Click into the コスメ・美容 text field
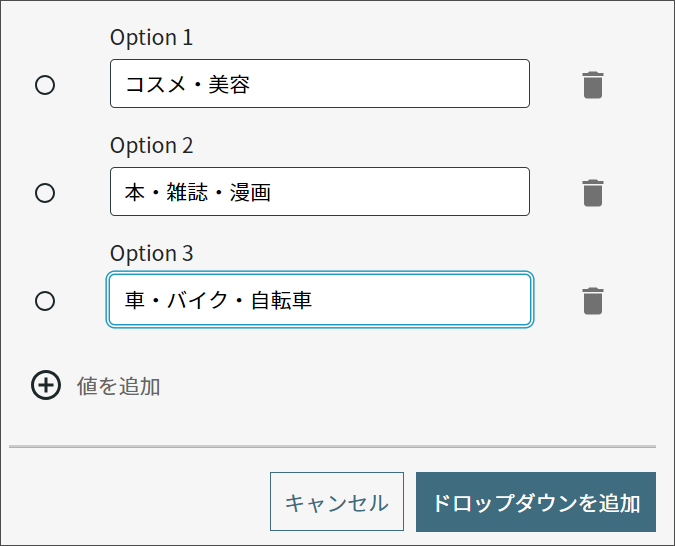 pos(320,84)
